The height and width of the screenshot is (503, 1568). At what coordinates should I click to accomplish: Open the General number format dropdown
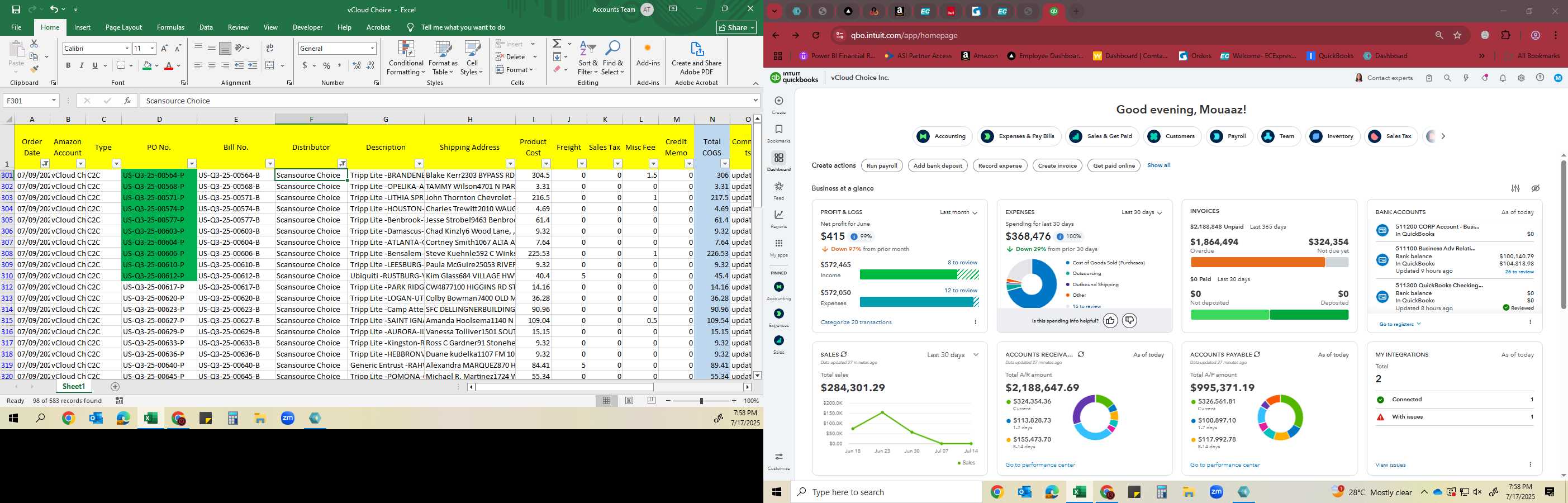372,48
